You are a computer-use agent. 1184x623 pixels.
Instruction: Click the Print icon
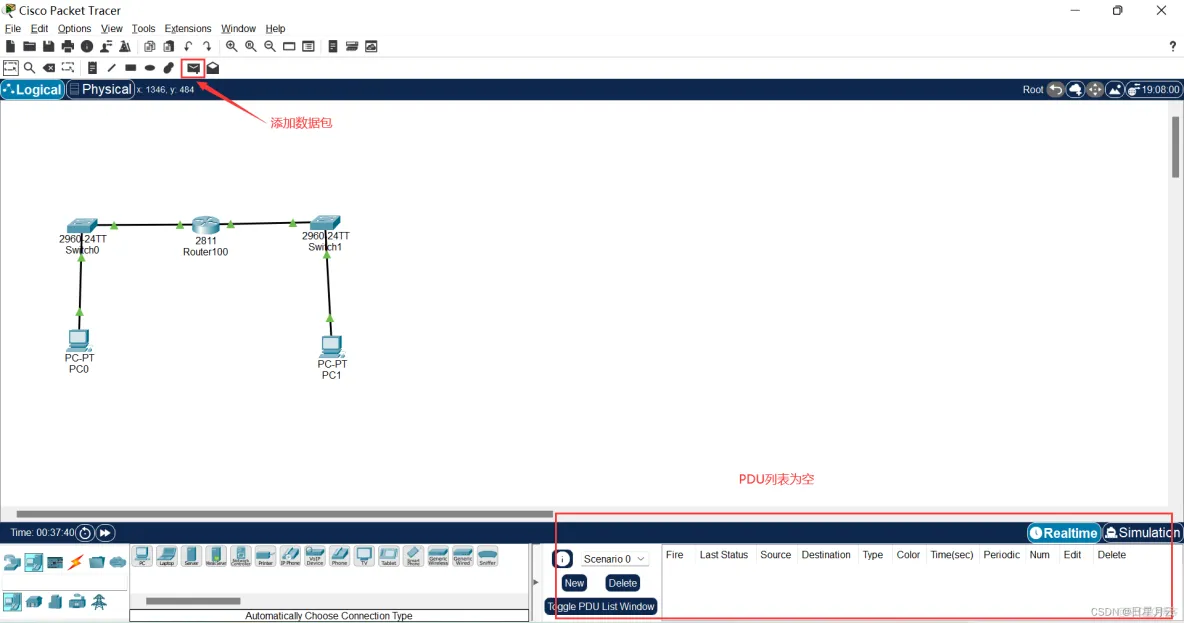[x=68, y=47]
